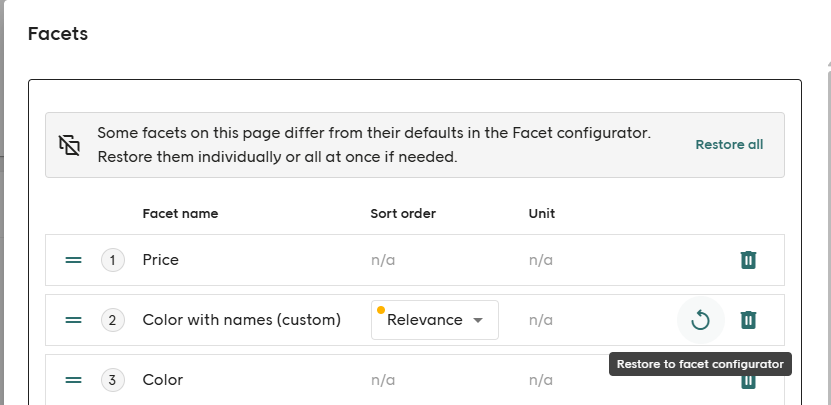Restore Color with names facet to configurator
This screenshot has height=405, width=831.
point(700,320)
